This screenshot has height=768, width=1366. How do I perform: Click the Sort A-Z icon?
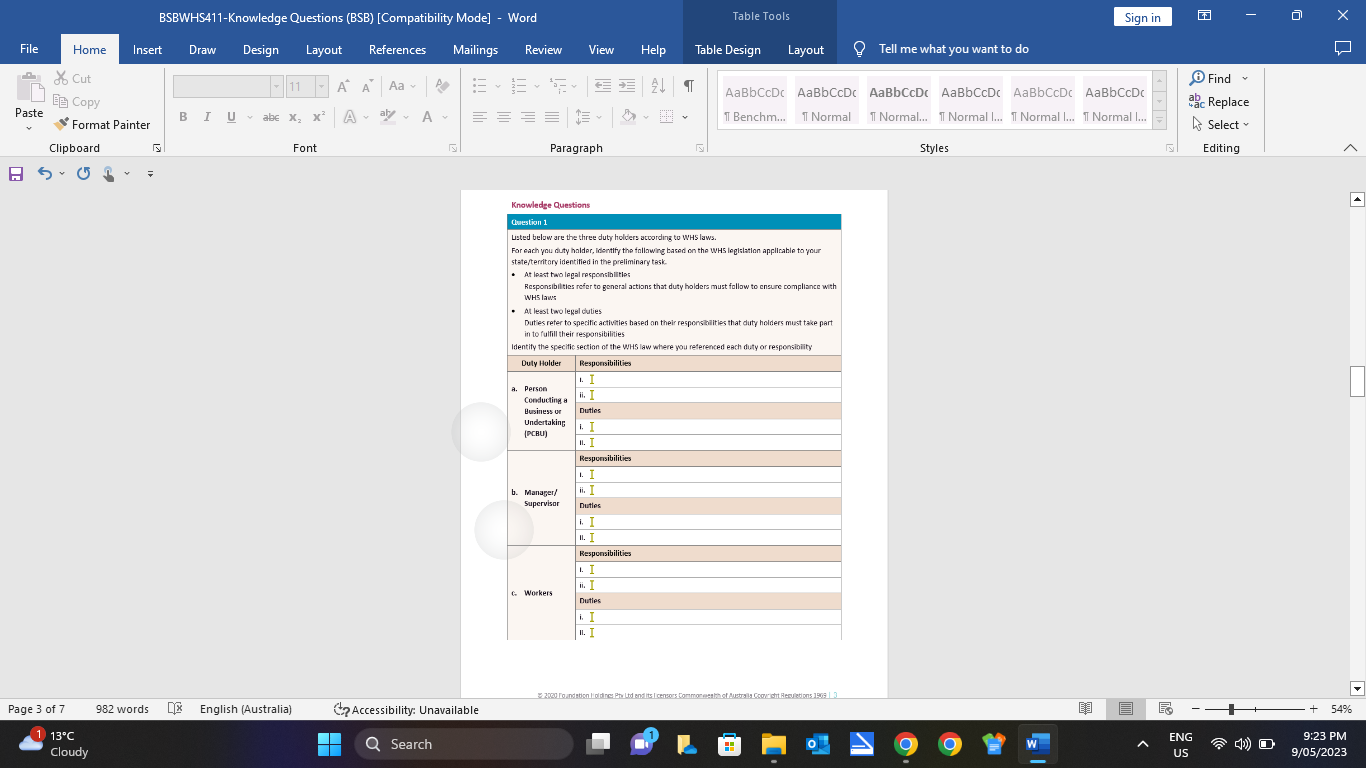[658, 86]
